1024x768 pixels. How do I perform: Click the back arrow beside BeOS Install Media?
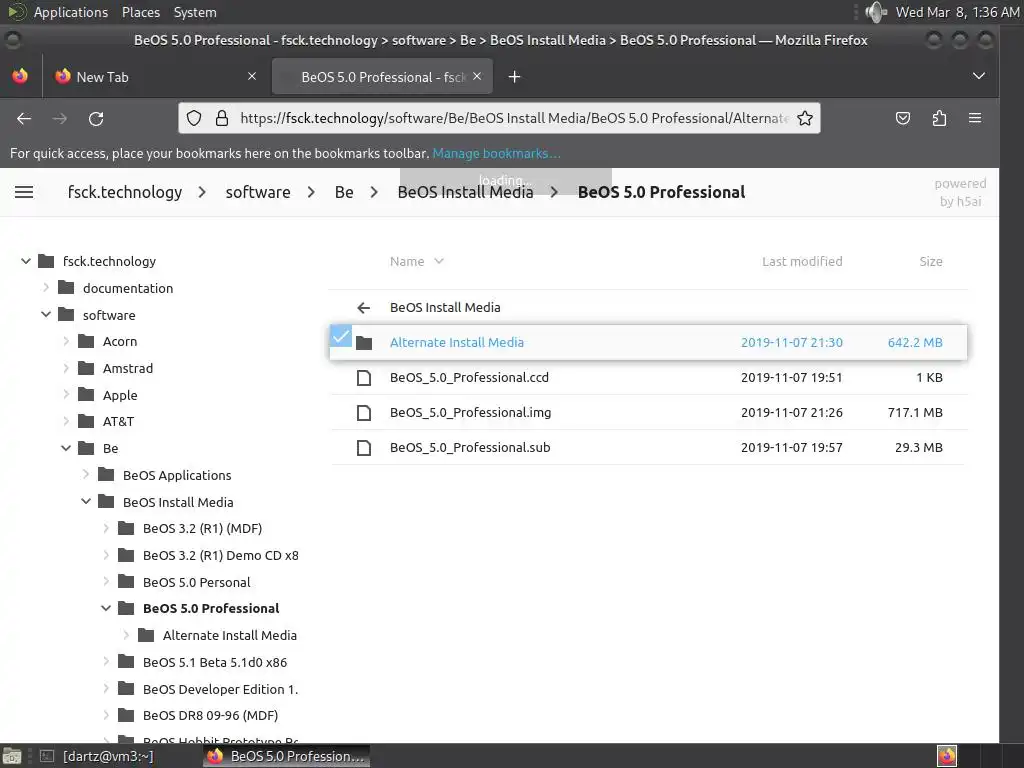point(364,308)
